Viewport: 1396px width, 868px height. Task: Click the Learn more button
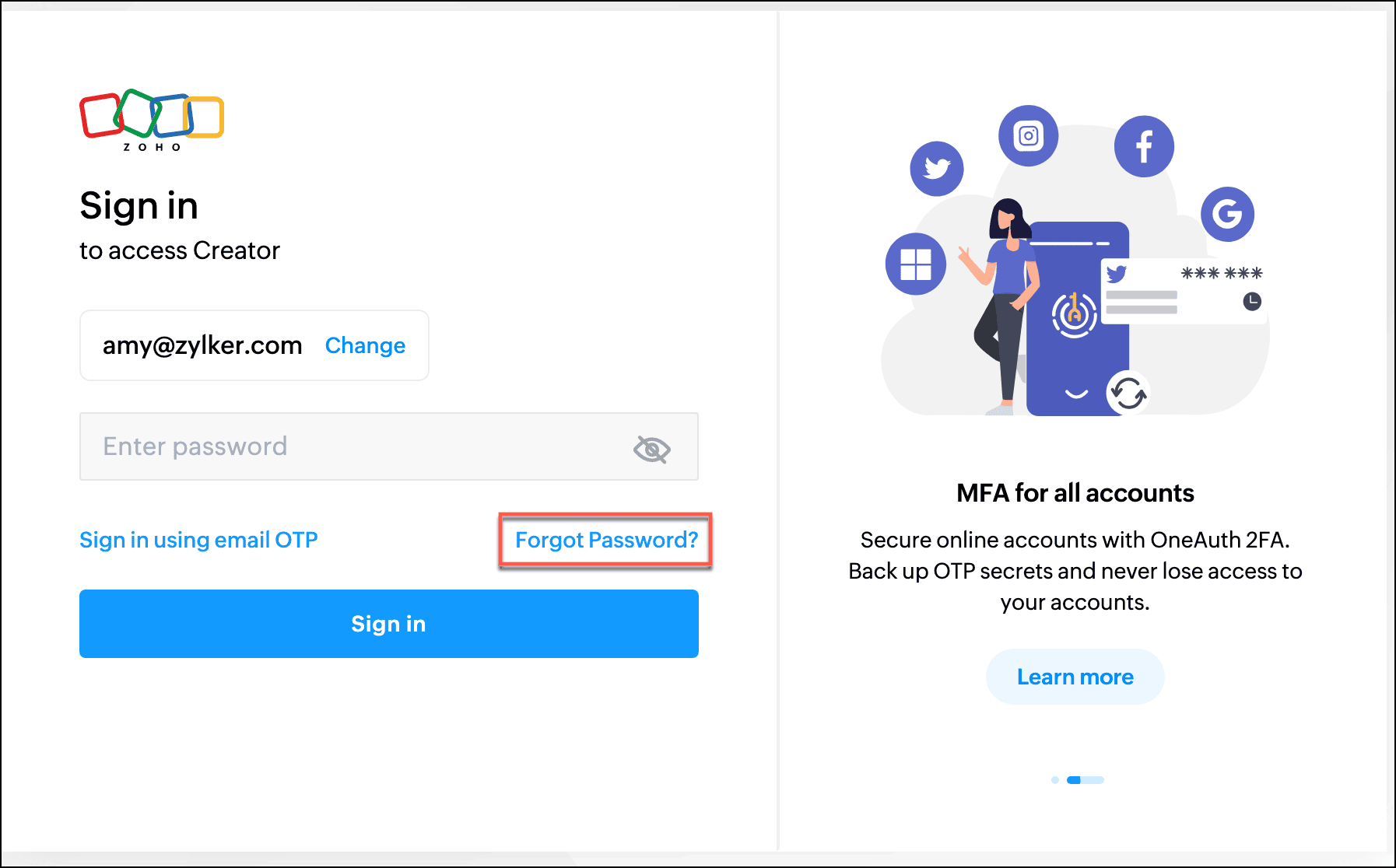click(x=1075, y=677)
